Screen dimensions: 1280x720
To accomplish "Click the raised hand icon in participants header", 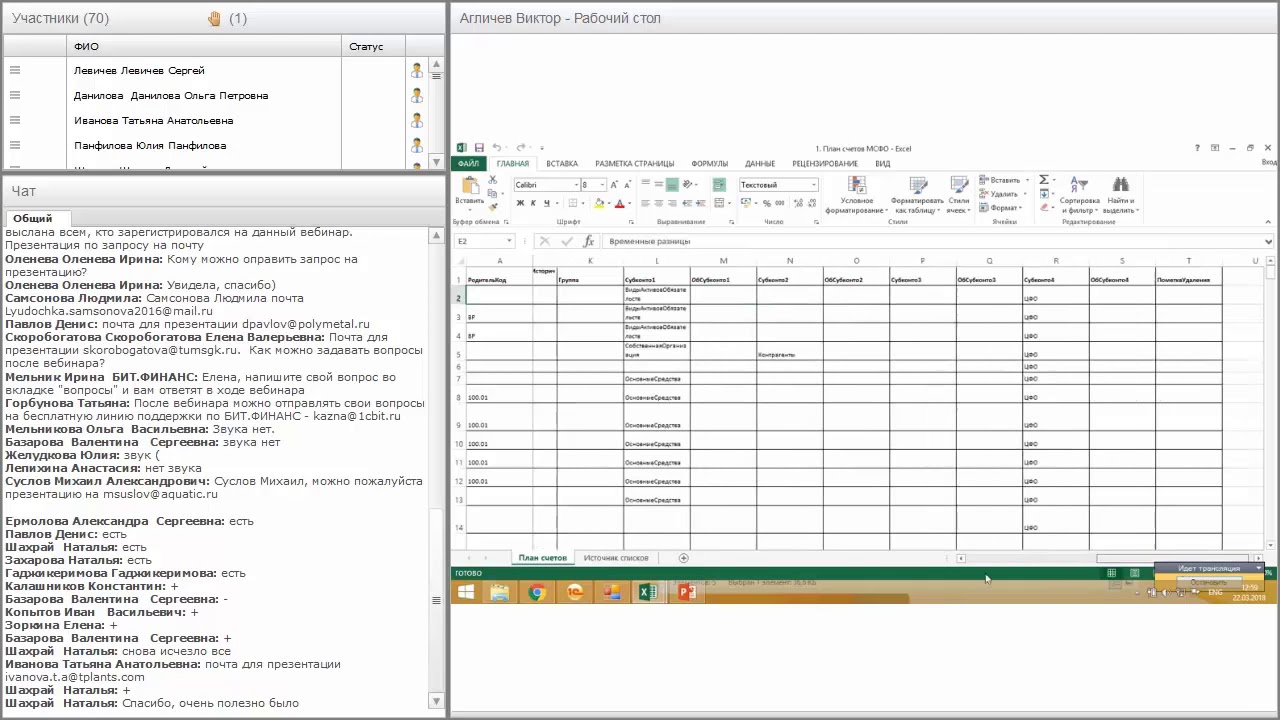I will (214, 18).
